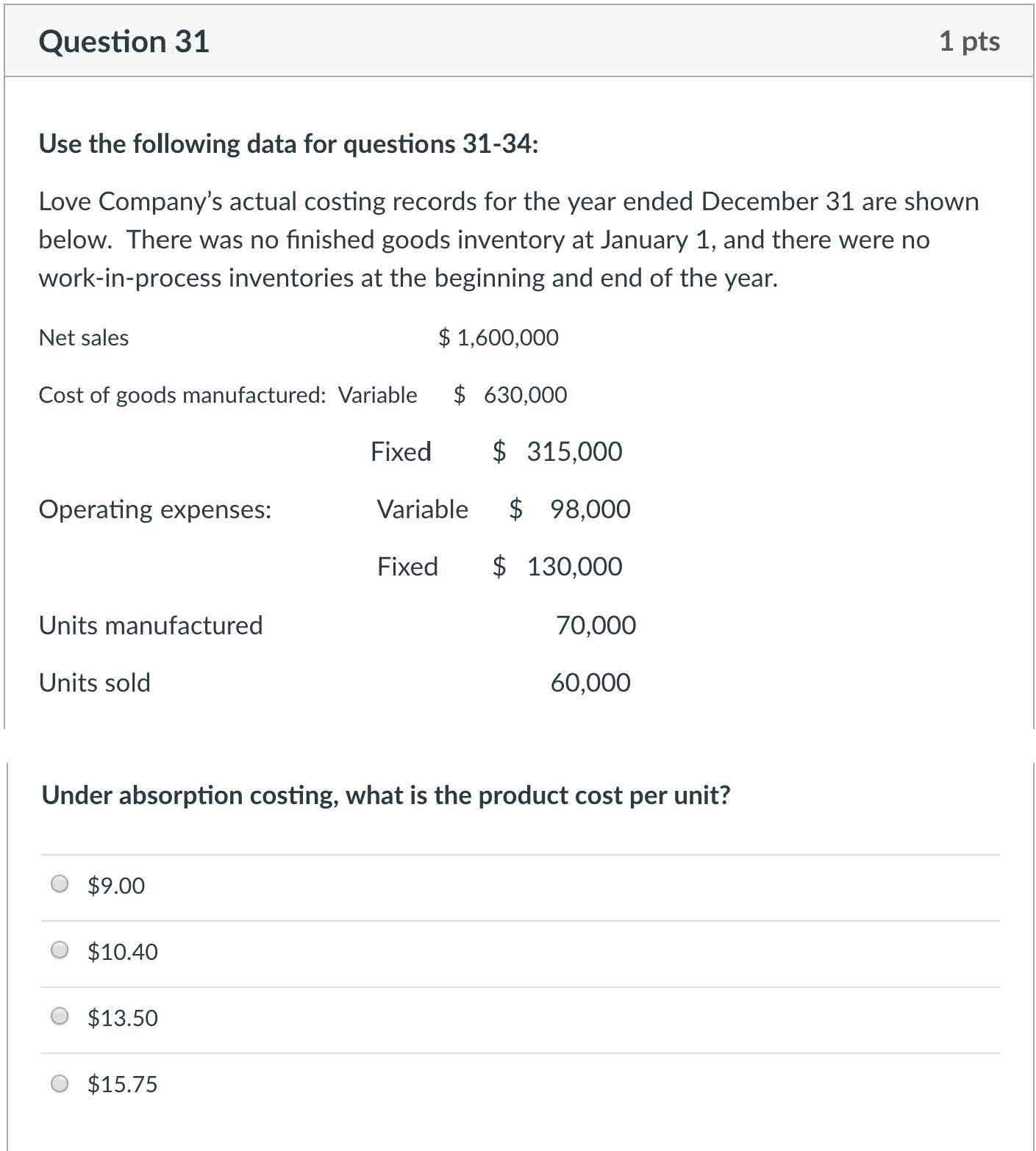The height and width of the screenshot is (1151, 1036).
Task: Click the Units sold 60,000 value
Action: point(590,682)
